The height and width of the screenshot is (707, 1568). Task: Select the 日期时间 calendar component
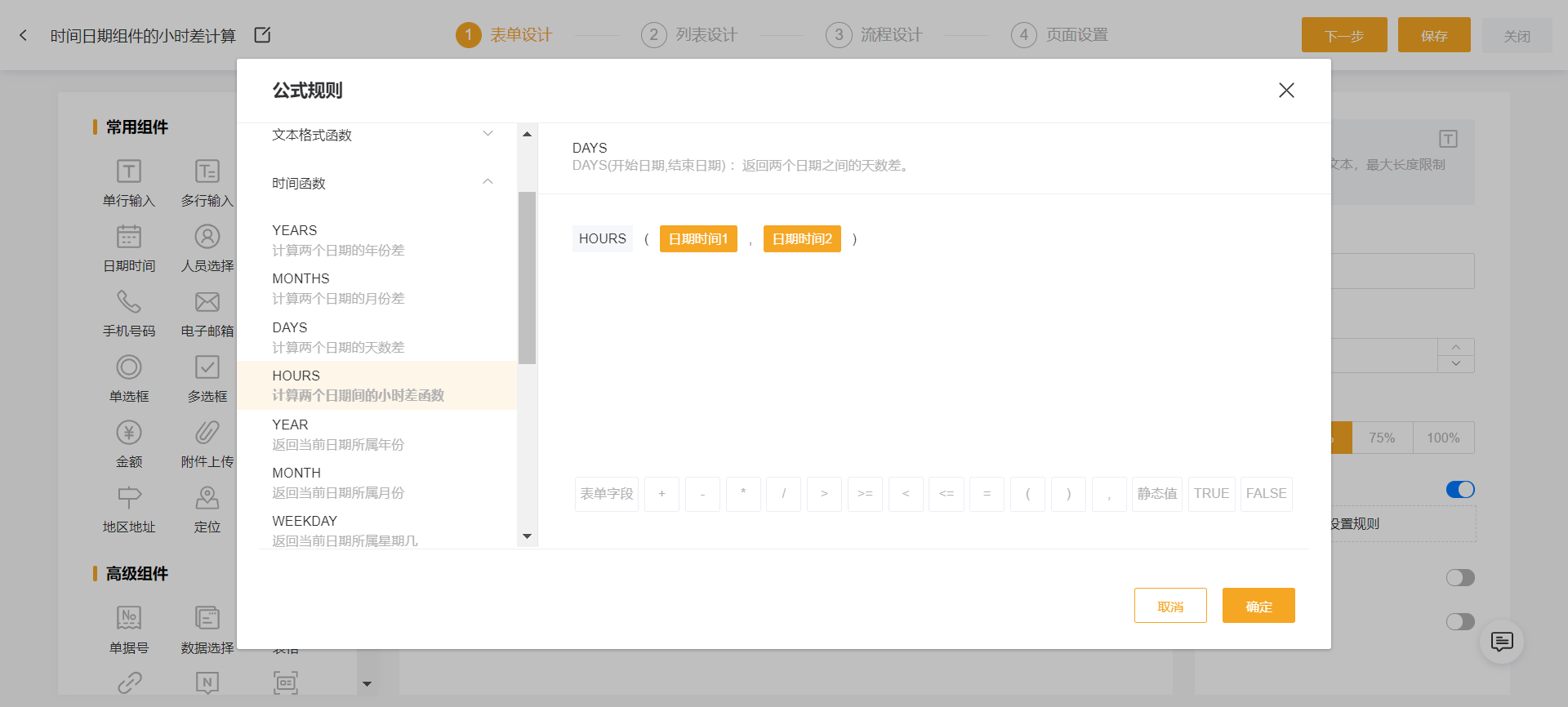click(129, 237)
